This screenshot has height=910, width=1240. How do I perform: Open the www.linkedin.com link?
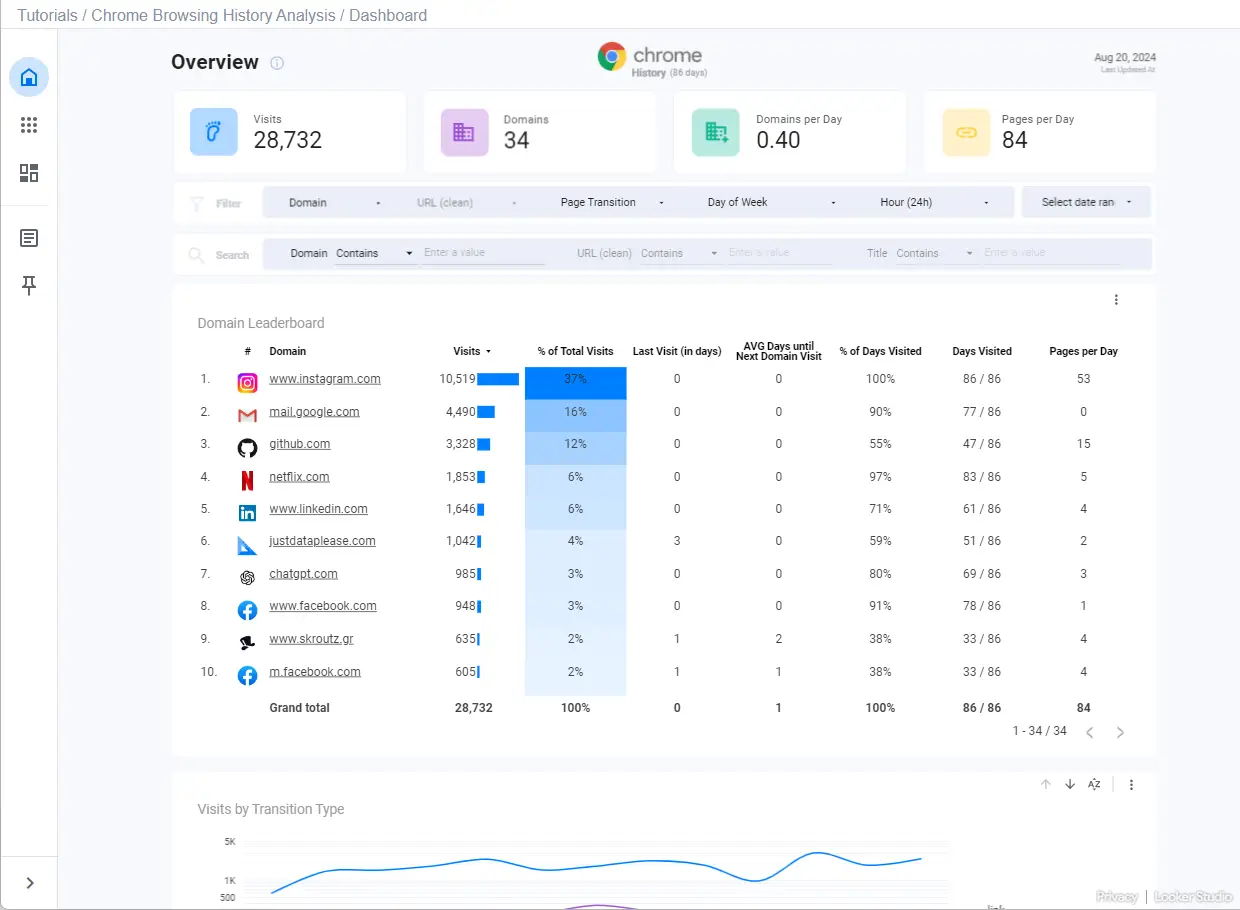pyautogui.click(x=318, y=509)
